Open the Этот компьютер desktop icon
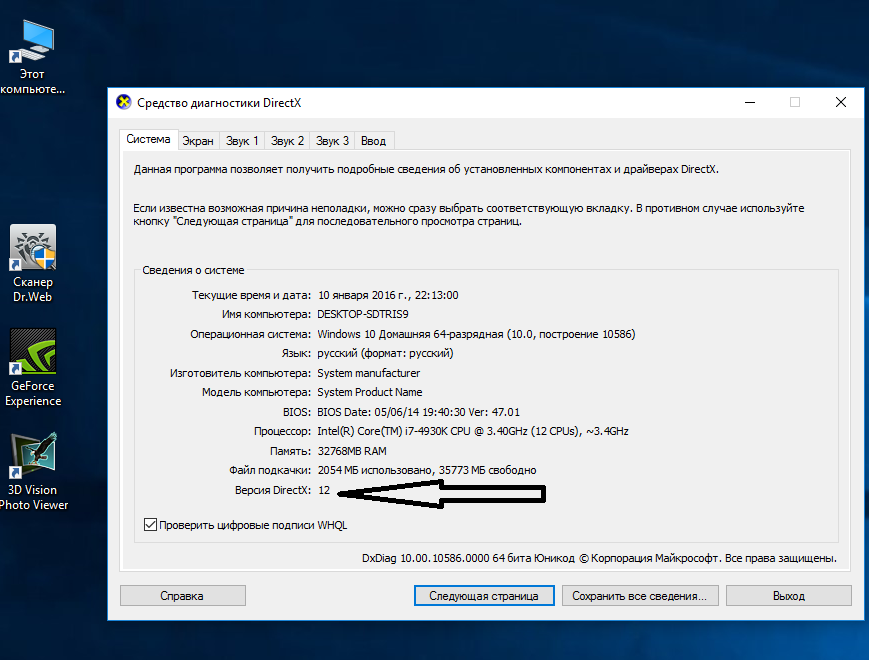This screenshot has height=660, width=869. [32, 55]
